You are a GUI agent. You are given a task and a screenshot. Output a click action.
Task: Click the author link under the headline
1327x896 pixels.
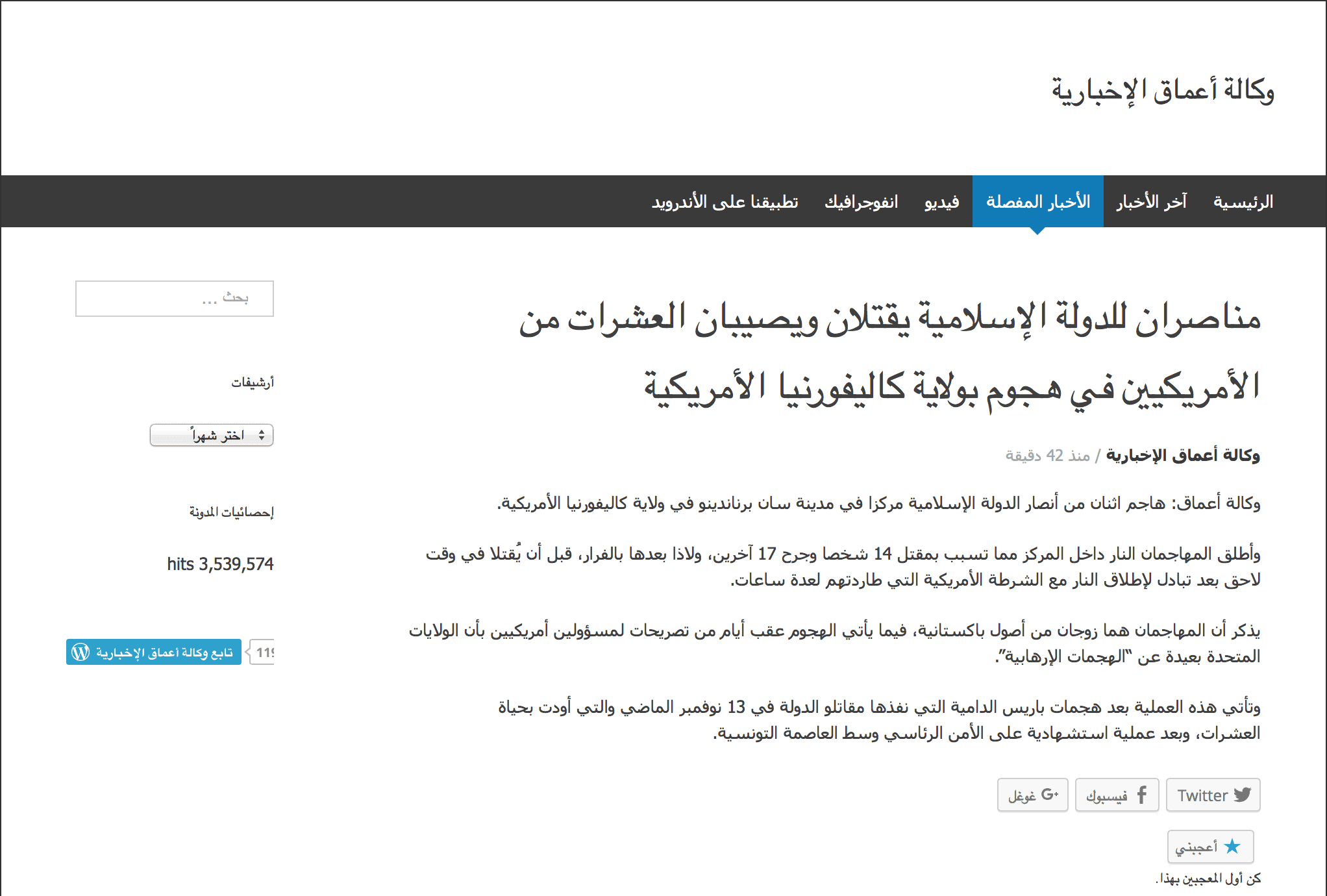(x=1183, y=455)
